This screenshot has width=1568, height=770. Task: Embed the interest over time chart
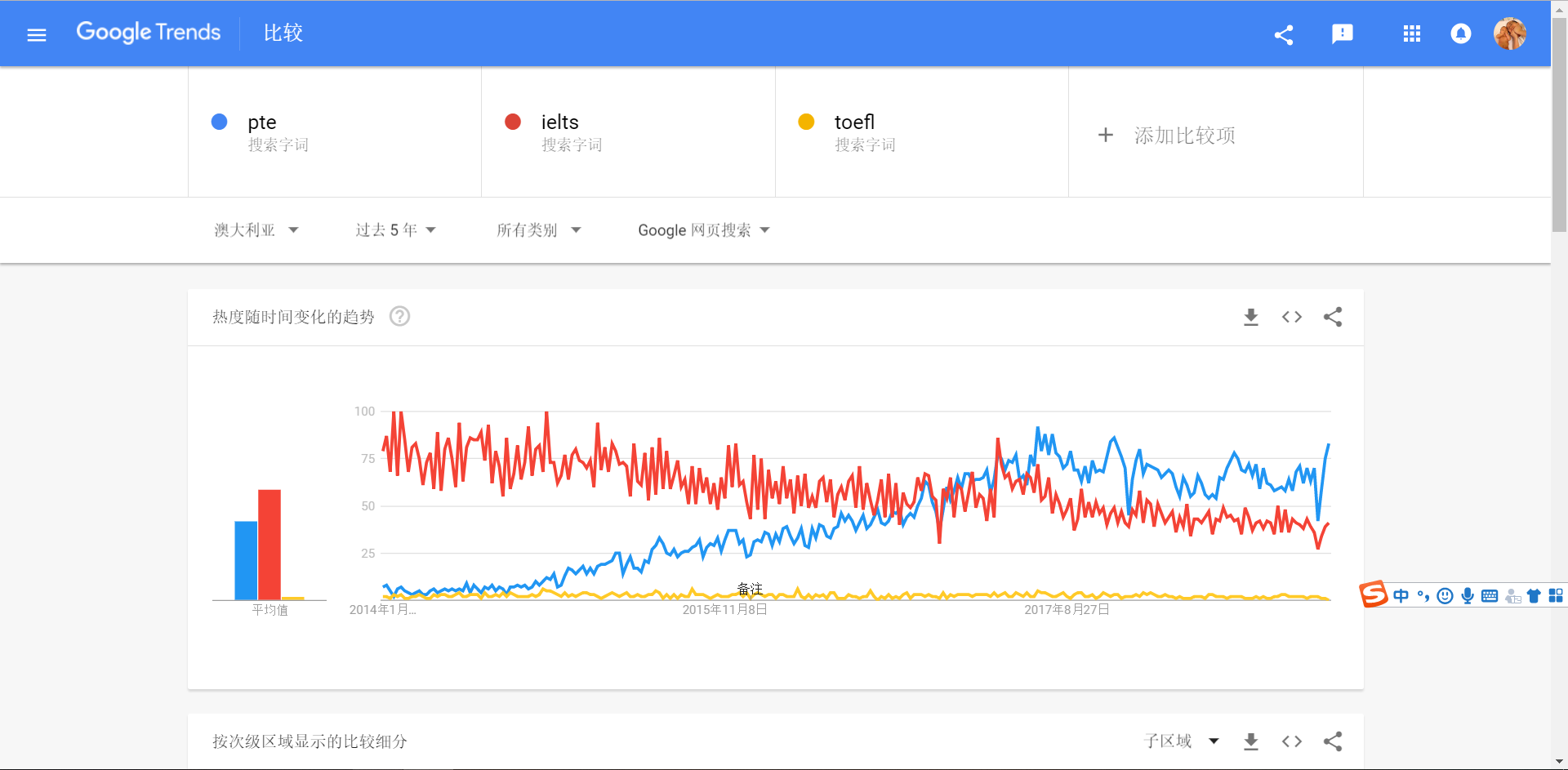1292,317
